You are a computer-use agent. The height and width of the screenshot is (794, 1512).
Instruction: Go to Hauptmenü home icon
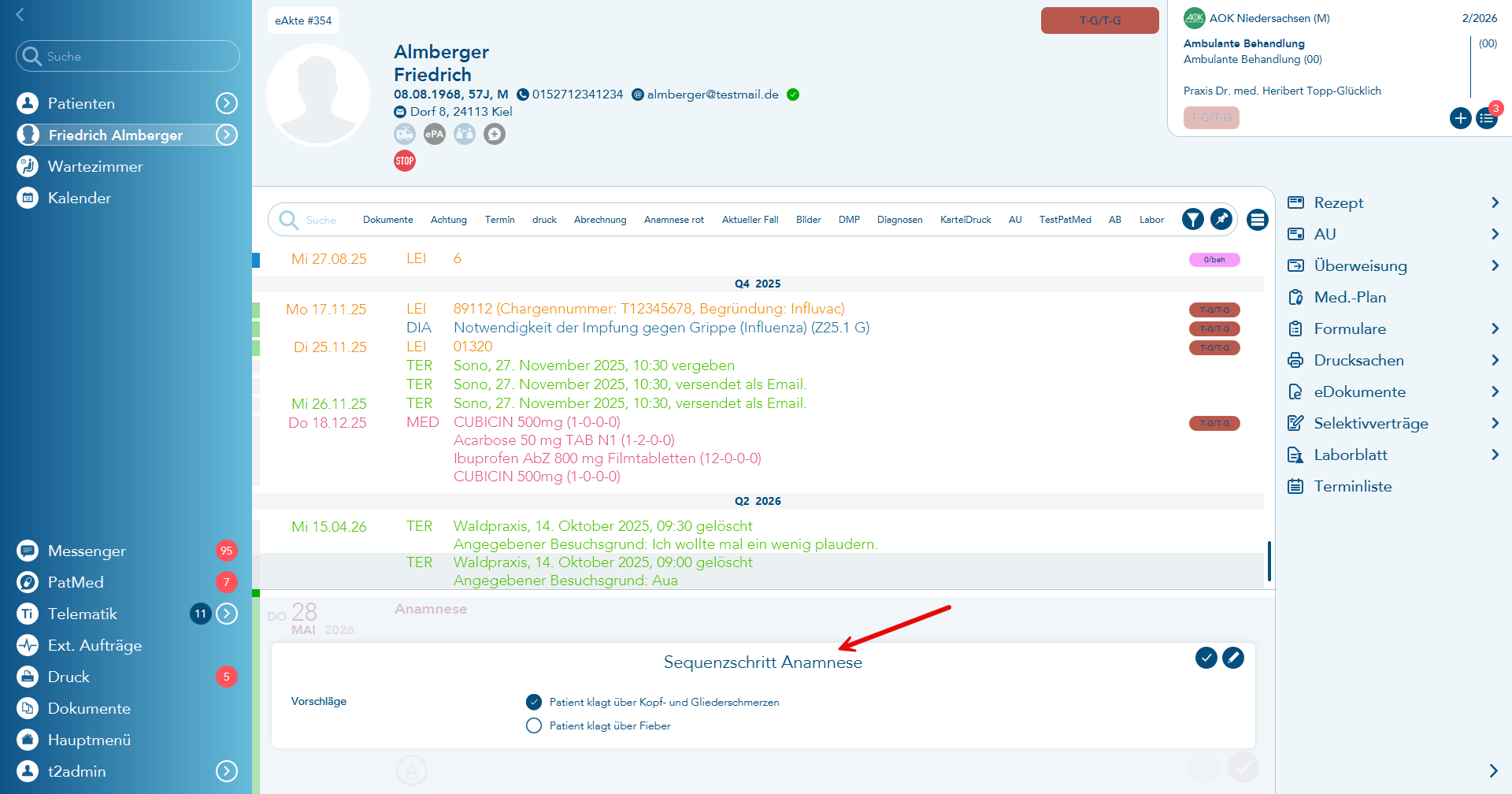[28, 740]
